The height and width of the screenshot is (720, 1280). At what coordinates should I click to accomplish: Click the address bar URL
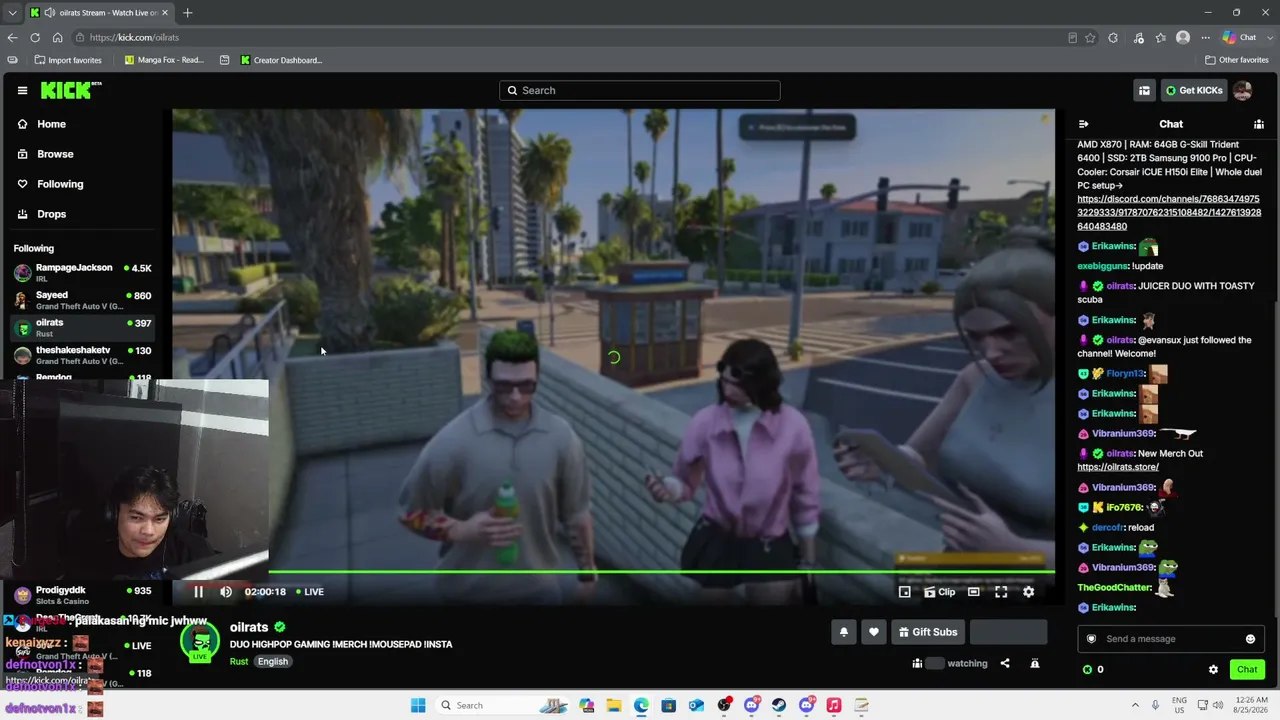tap(134, 38)
